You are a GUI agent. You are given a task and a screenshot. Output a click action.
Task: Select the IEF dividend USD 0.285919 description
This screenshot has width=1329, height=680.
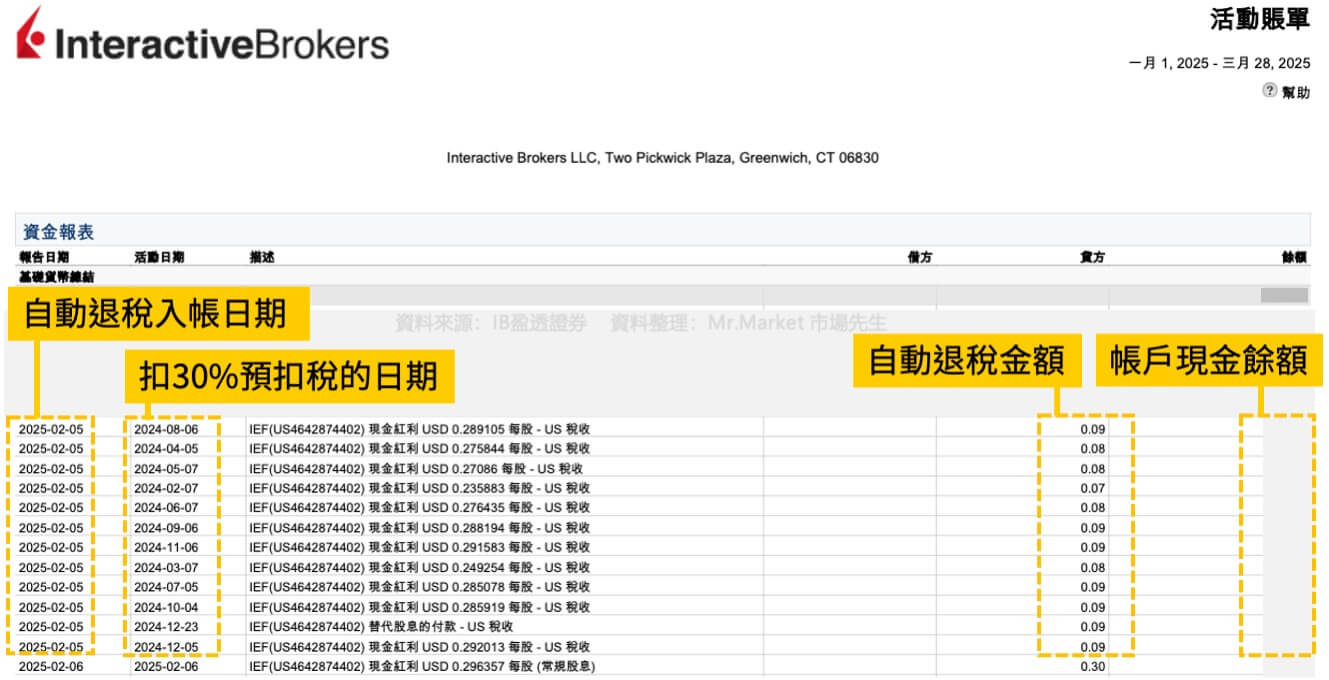[x=420, y=607]
